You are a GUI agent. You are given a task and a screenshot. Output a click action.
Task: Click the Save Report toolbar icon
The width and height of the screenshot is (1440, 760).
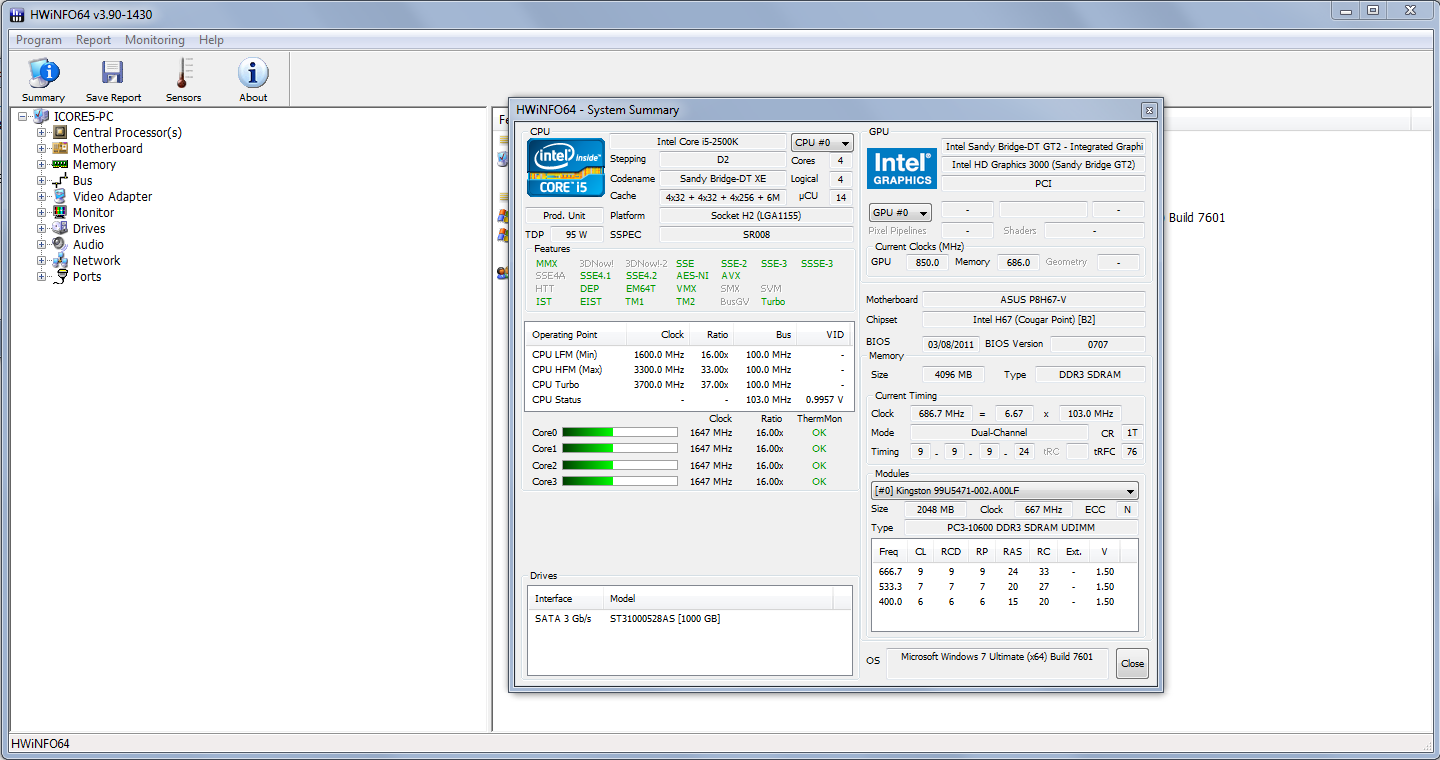[x=113, y=78]
